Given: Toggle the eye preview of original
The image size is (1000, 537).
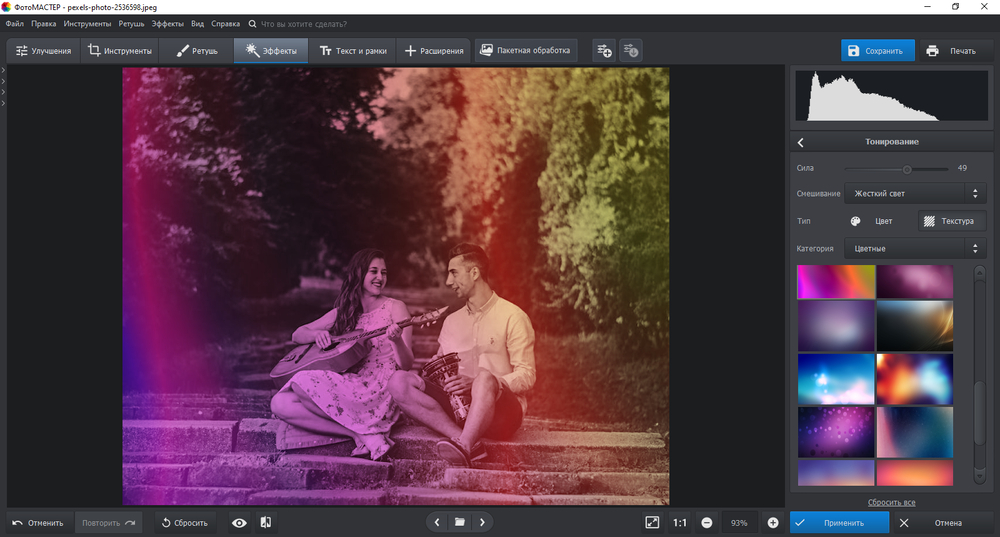Looking at the screenshot, I should click(x=239, y=522).
